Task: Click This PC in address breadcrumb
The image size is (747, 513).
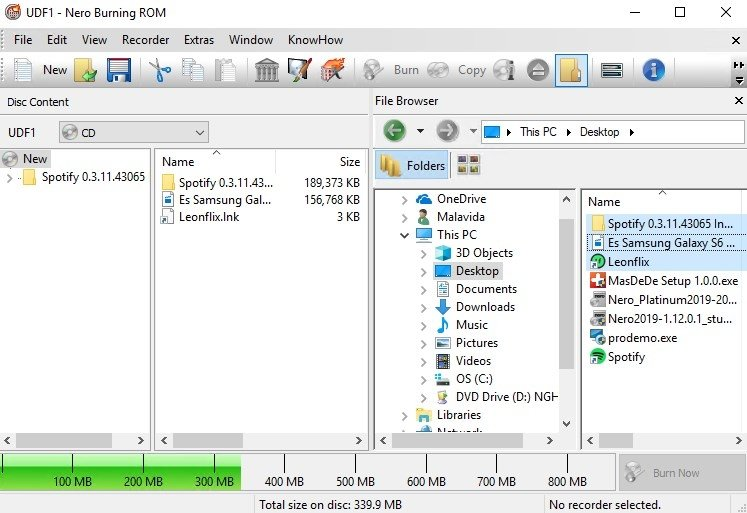Action: 538,132
